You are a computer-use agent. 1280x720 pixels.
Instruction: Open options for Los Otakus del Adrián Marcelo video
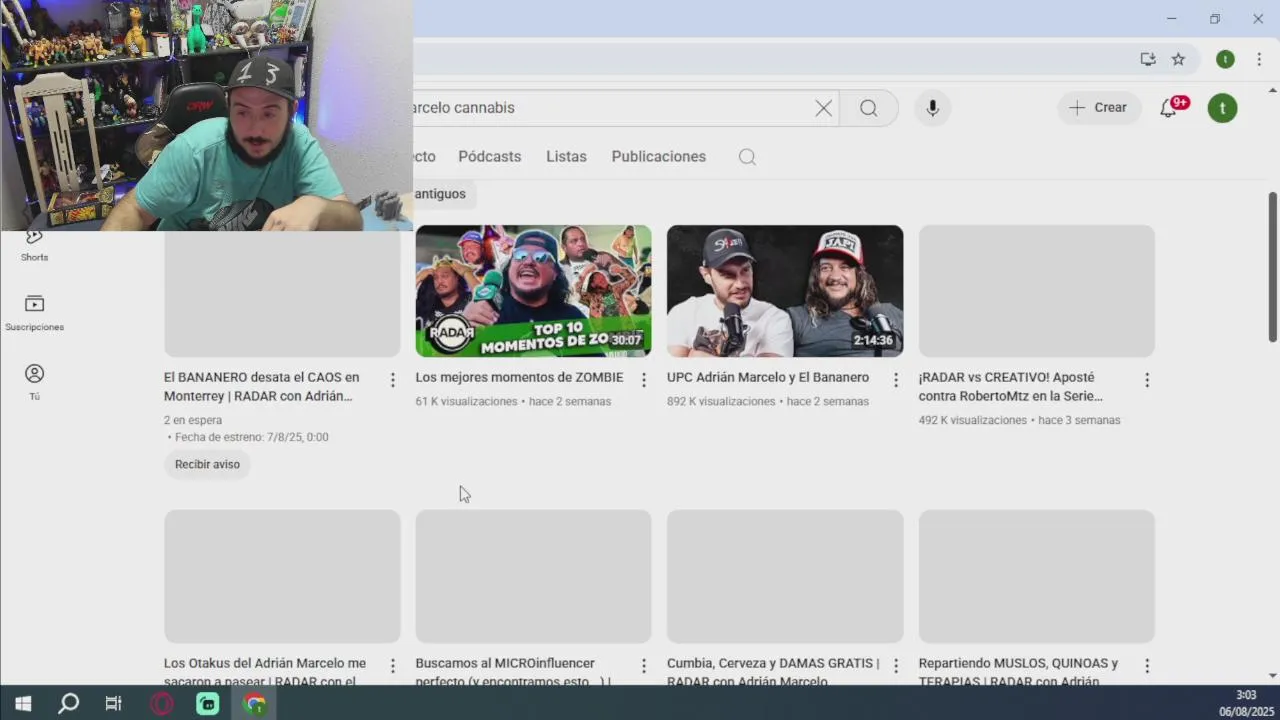click(392, 666)
